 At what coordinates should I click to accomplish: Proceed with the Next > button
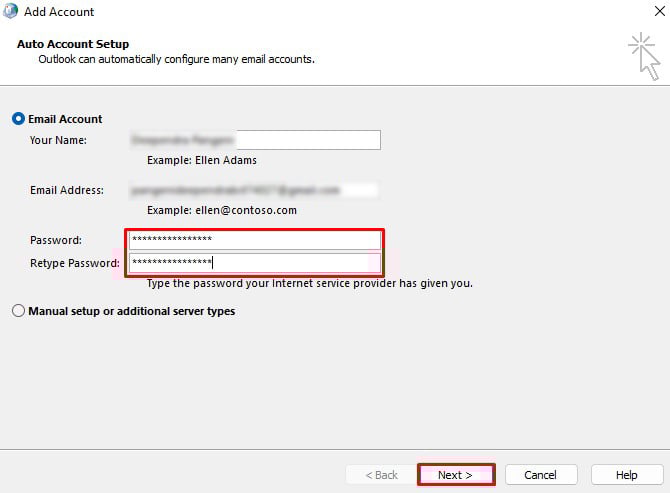coord(456,475)
